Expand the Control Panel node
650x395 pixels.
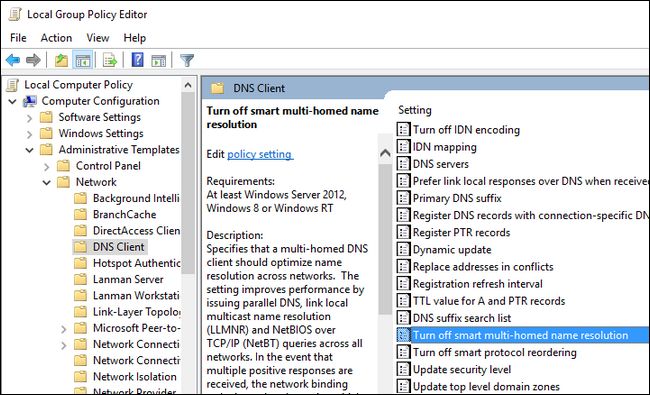tap(46, 167)
